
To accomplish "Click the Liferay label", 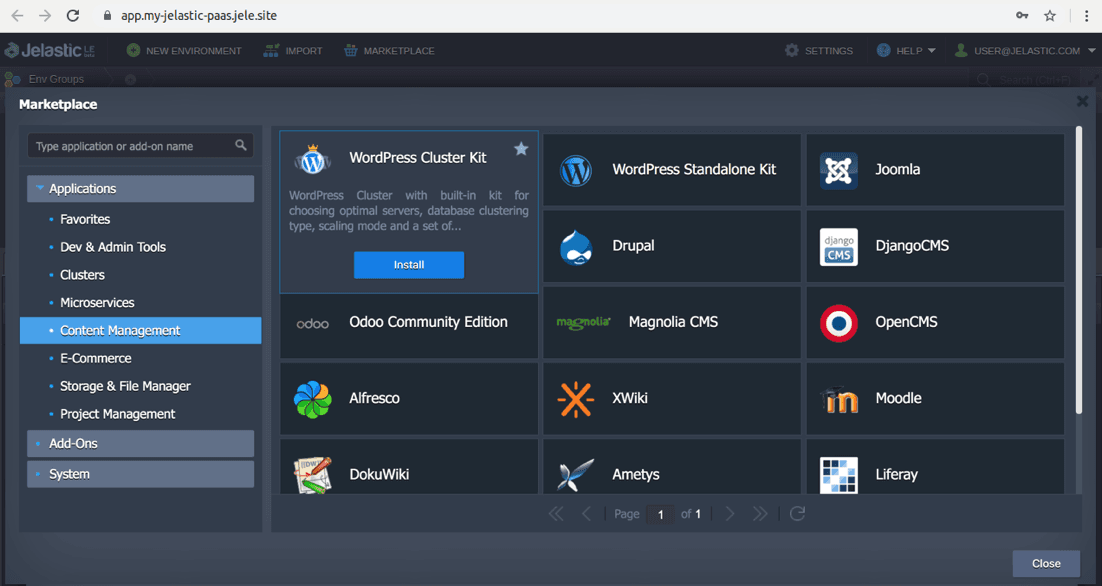I will click(x=897, y=474).
